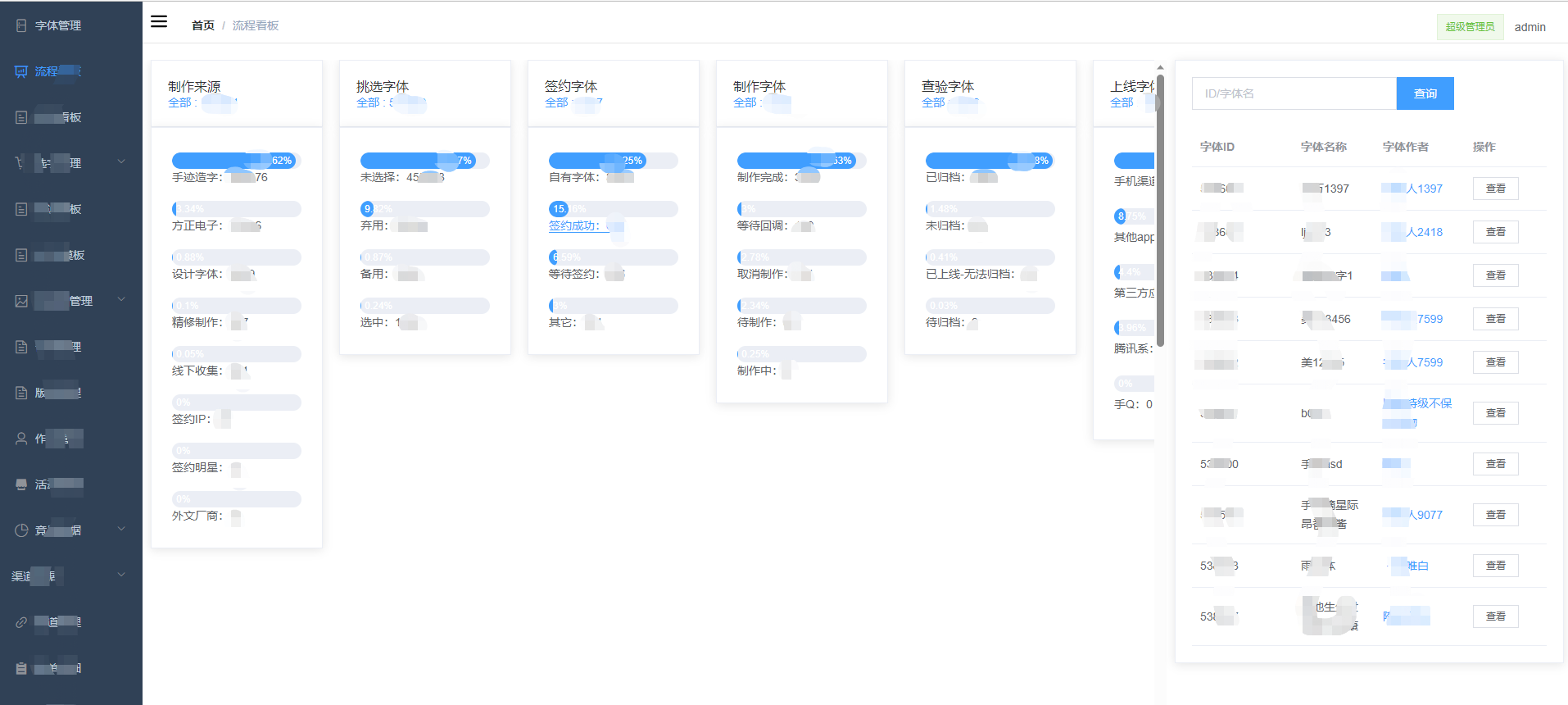Click the user silhouette icon in sidebar

coord(21,439)
